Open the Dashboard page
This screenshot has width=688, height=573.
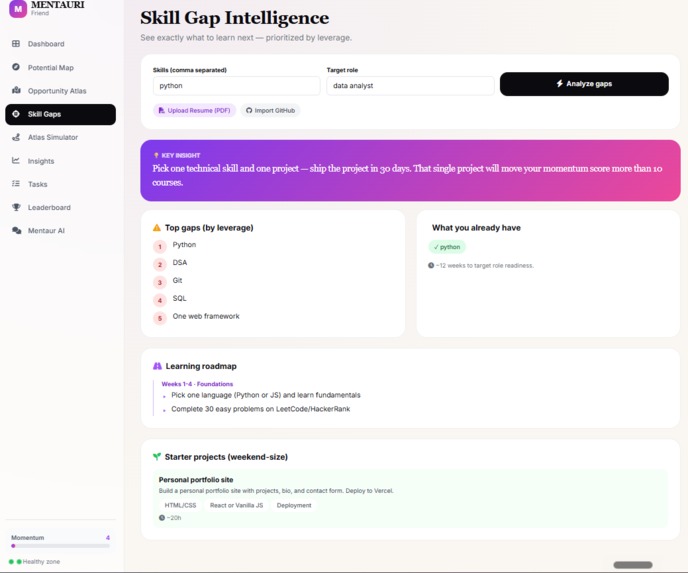coord(61,44)
